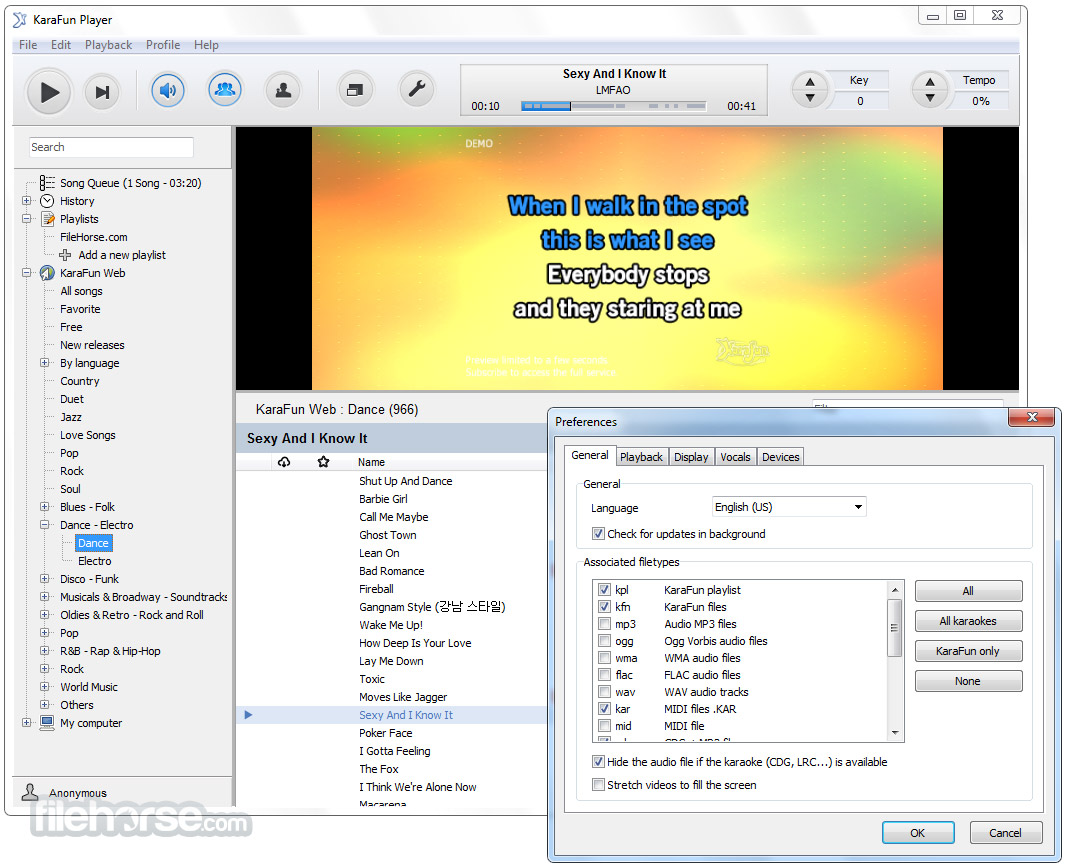1066x867 pixels.
Task: Switch to the Vocals preferences tab
Action: (x=735, y=457)
